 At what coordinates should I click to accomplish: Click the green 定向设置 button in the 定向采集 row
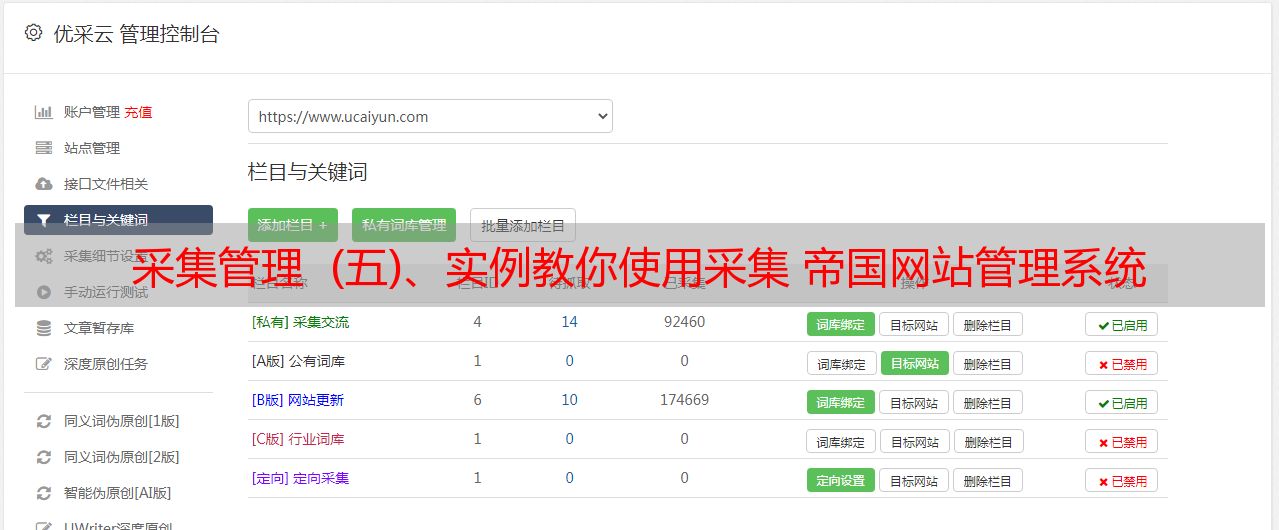tap(841, 480)
